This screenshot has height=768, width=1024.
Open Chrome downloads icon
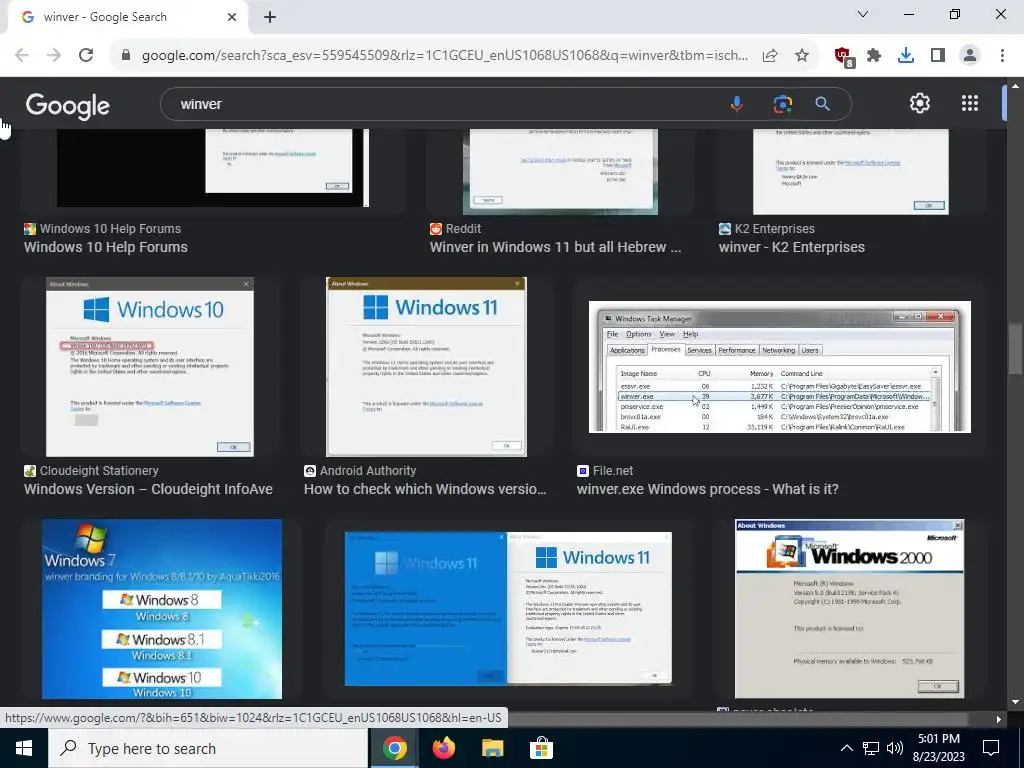point(906,56)
